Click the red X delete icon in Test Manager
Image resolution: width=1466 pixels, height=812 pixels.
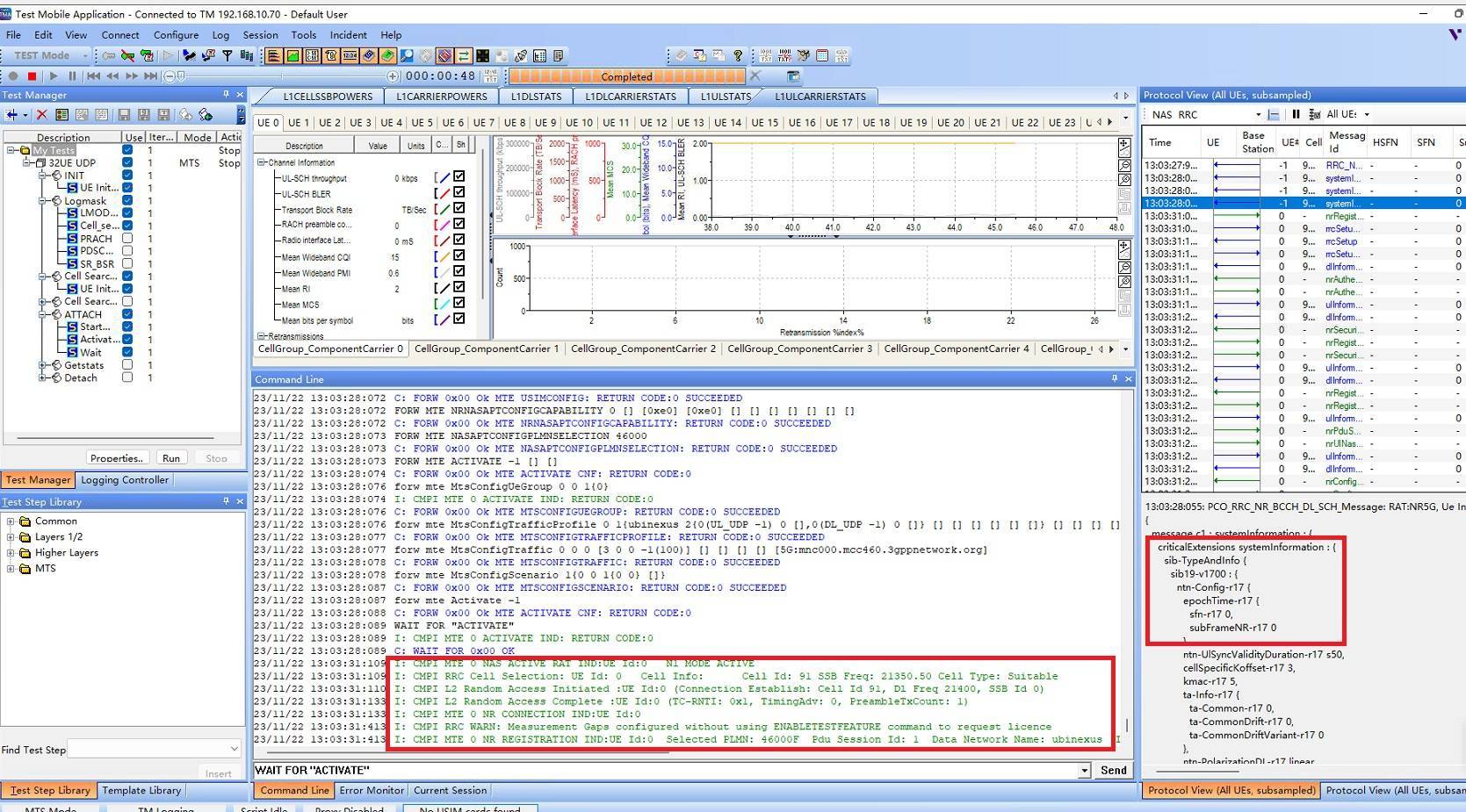tap(41, 114)
